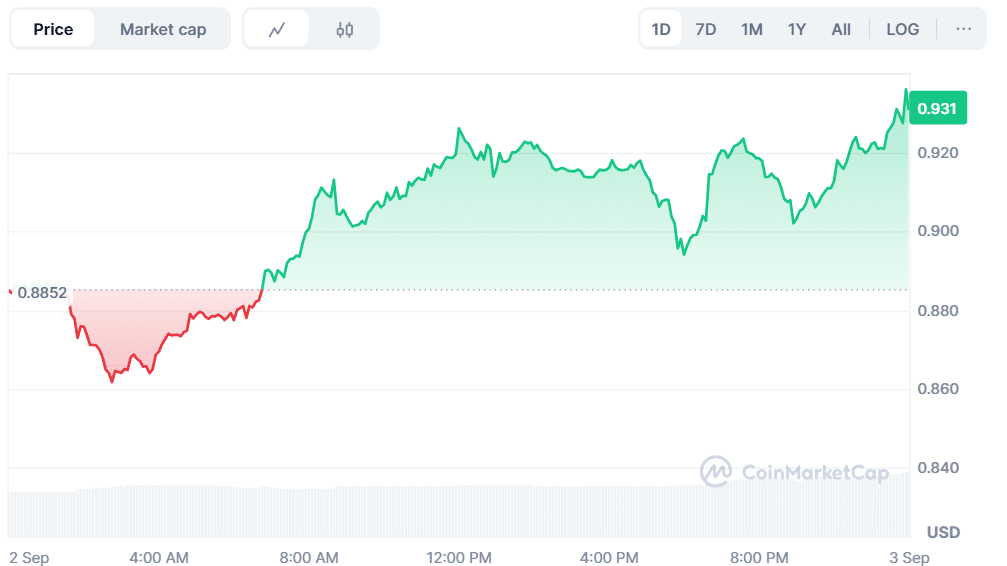Select the Market cap tab
The height and width of the screenshot is (566, 1007).
(x=163, y=29)
